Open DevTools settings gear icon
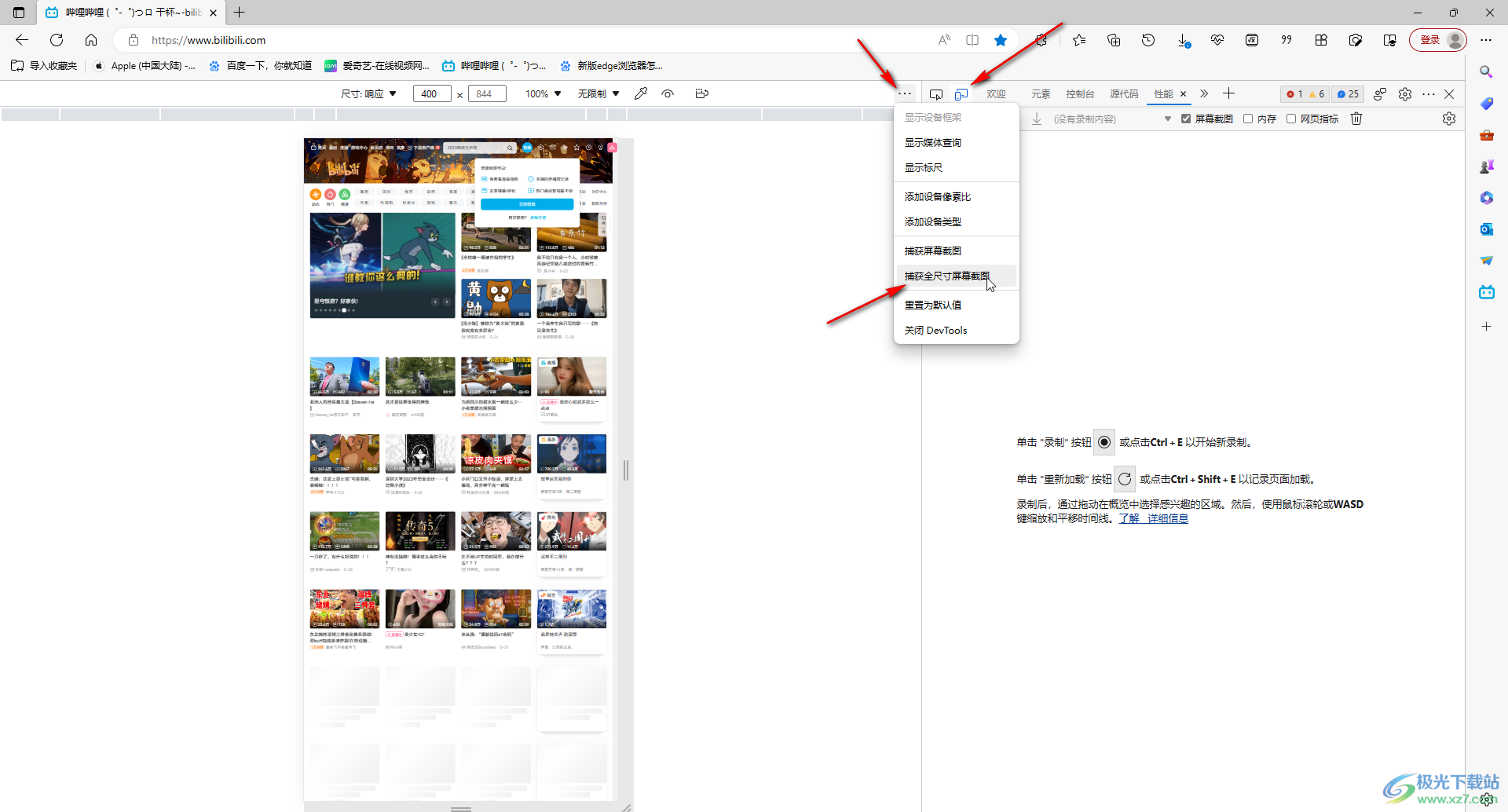The width and height of the screenshot is (1508, 812). coord(1405,94)
